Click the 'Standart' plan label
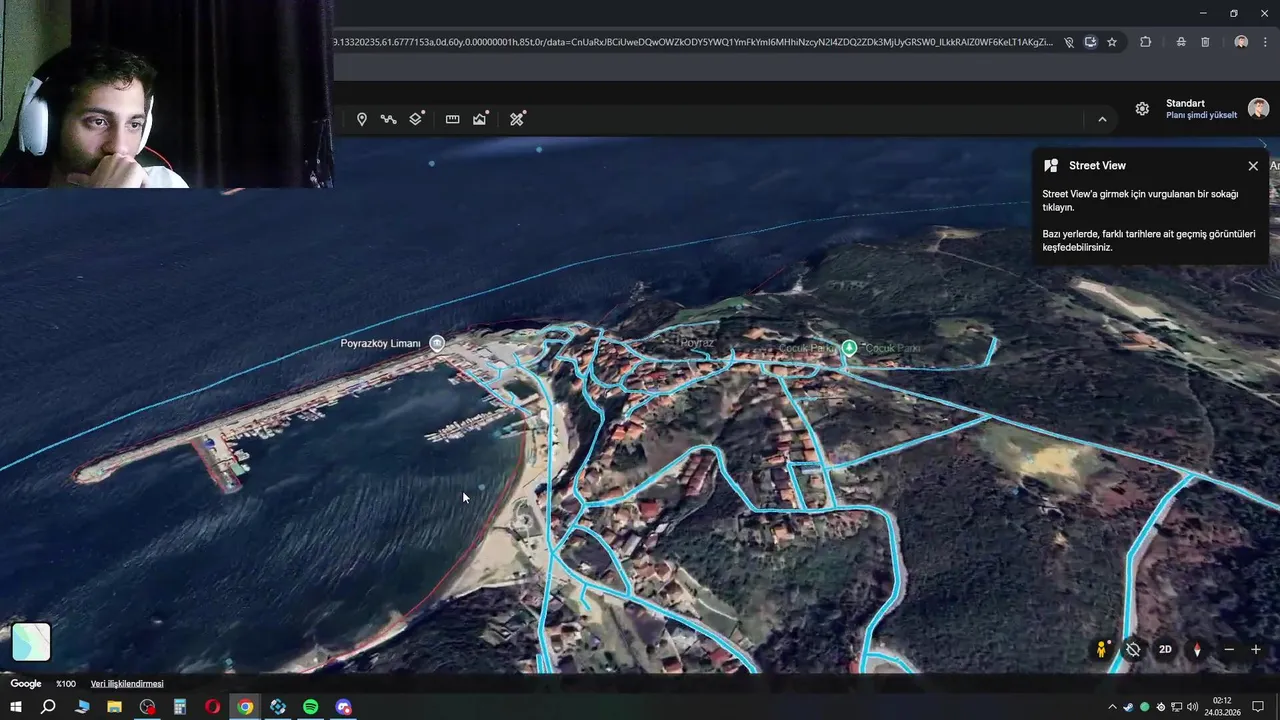This screenshot has height=720, width=1280. 1185,103
